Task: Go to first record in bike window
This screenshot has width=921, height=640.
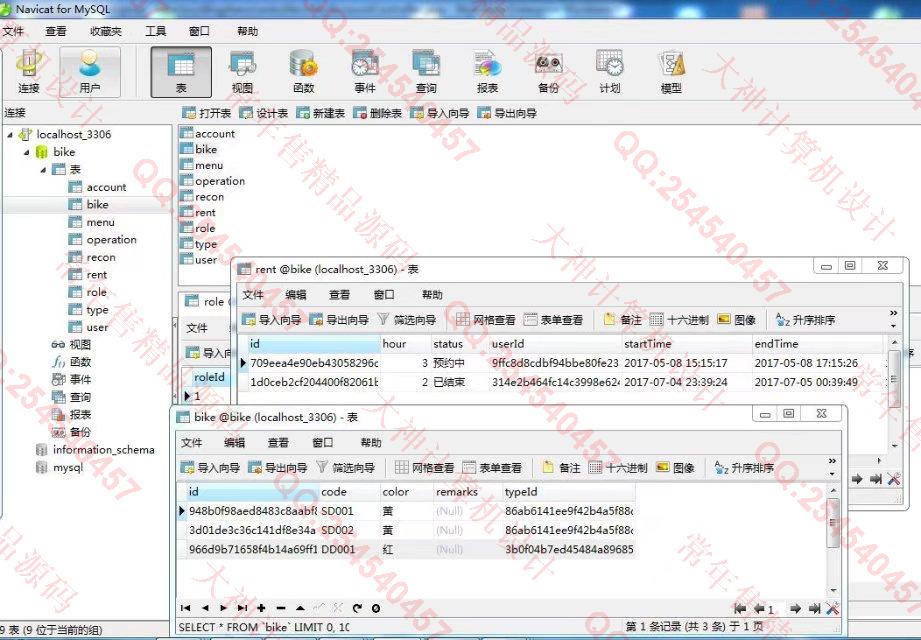Action: [x=186, y=608]
